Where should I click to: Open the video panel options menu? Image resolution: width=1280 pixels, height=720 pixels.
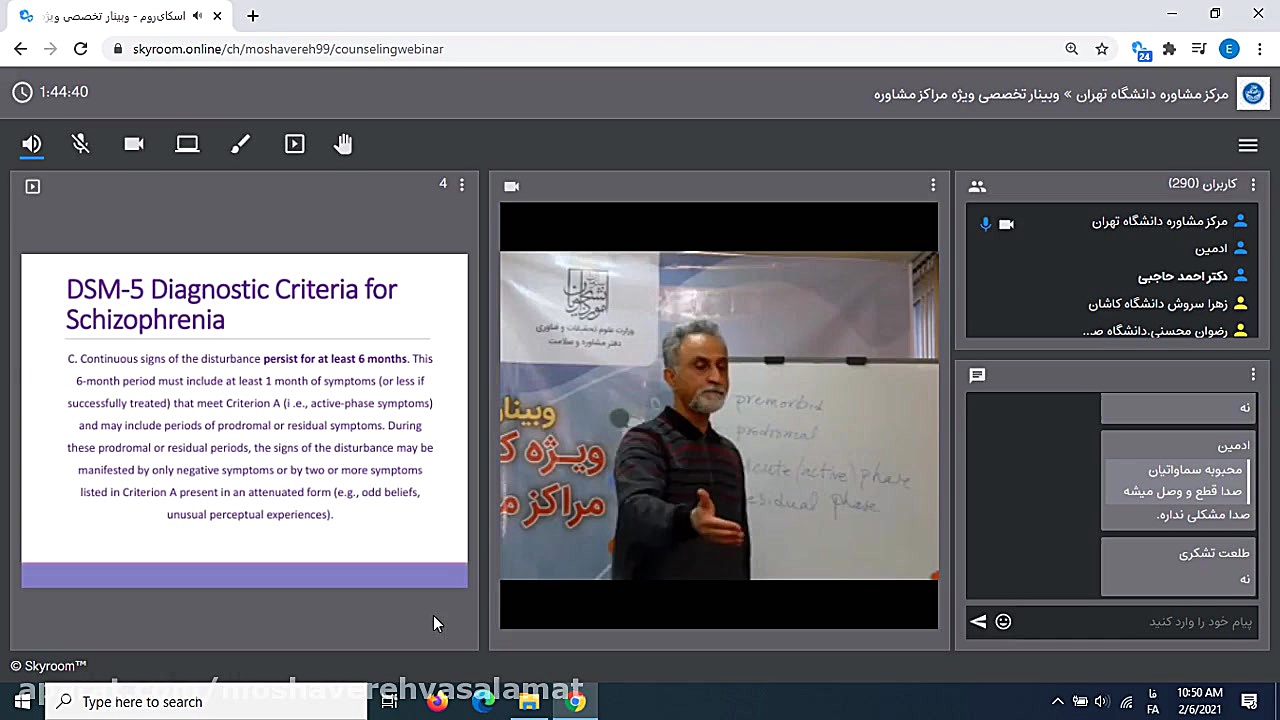933,185
